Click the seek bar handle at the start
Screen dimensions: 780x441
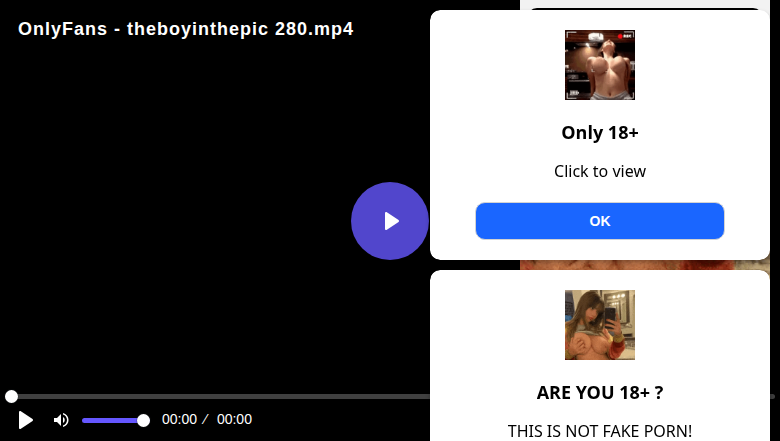coord(11,396)
